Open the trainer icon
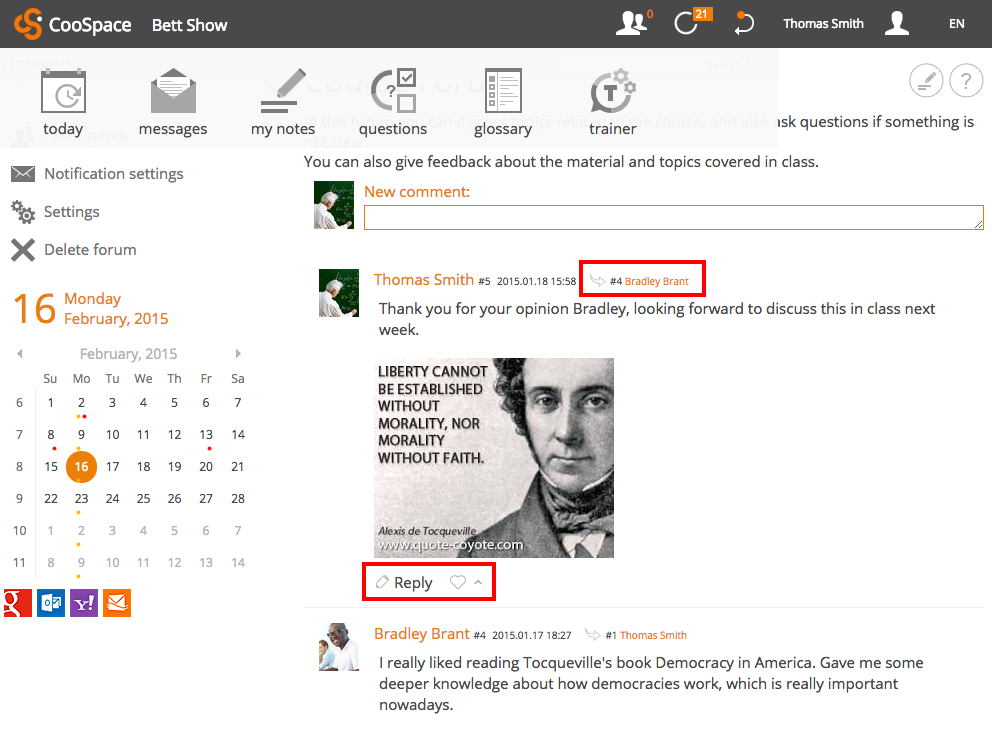The height and width of the screenshot is (739, 992). [612, 91]
